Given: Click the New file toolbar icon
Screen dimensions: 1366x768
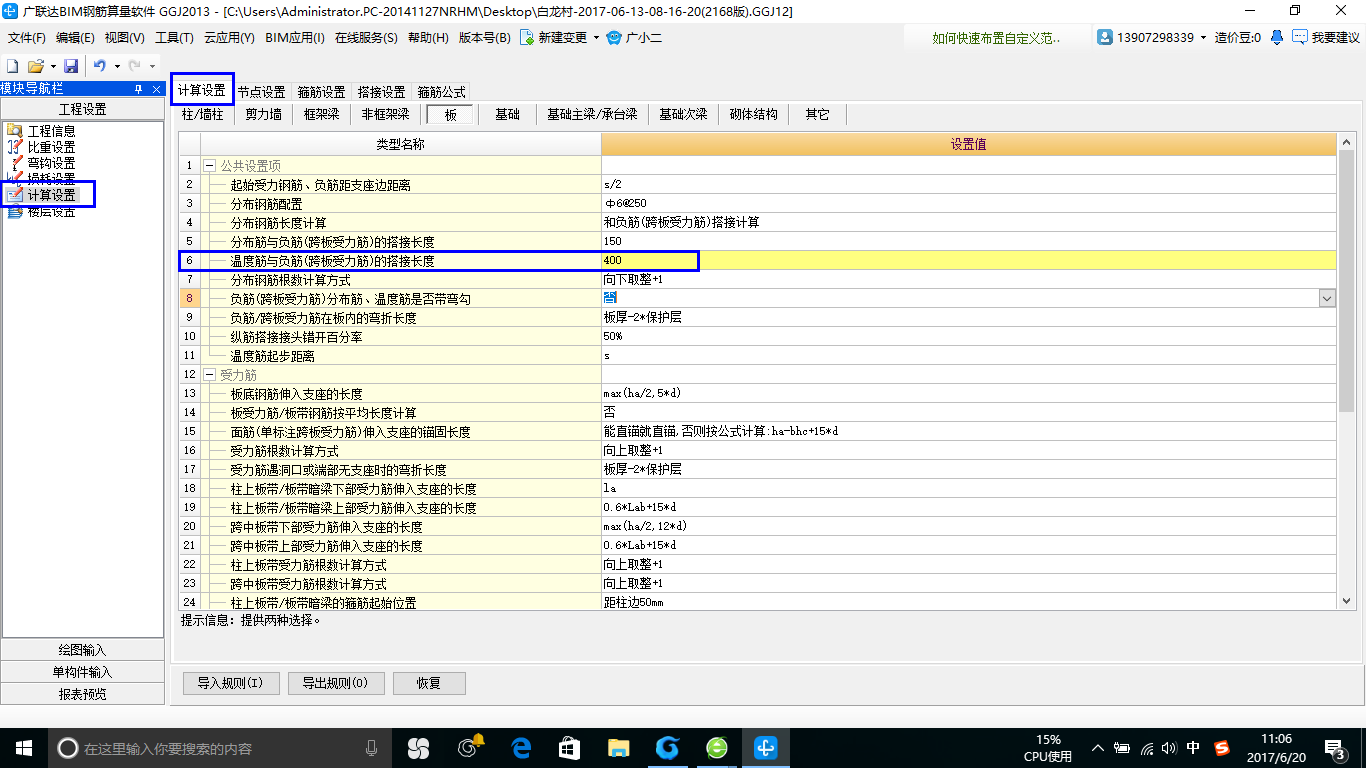Looking at the screenshot, I should pos(13,66).
